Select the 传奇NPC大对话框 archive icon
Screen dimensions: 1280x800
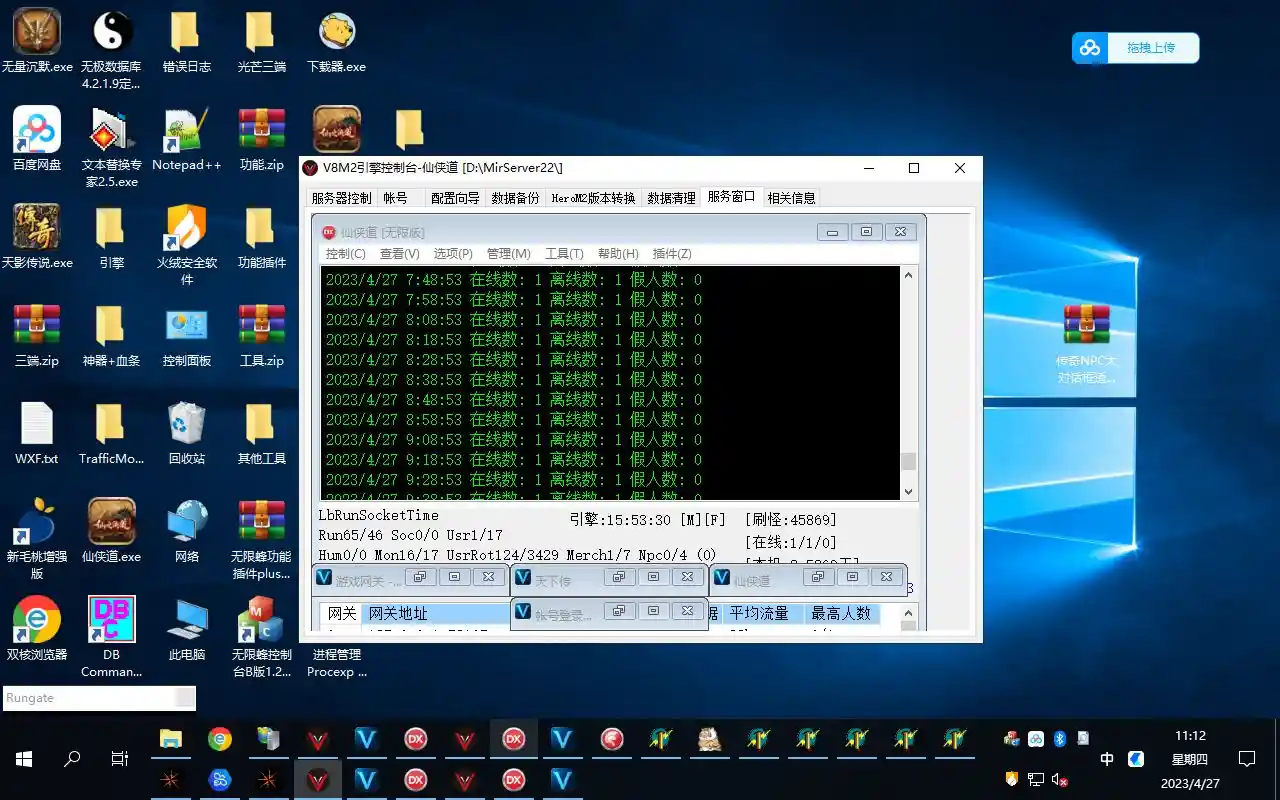click(1086, 343)
